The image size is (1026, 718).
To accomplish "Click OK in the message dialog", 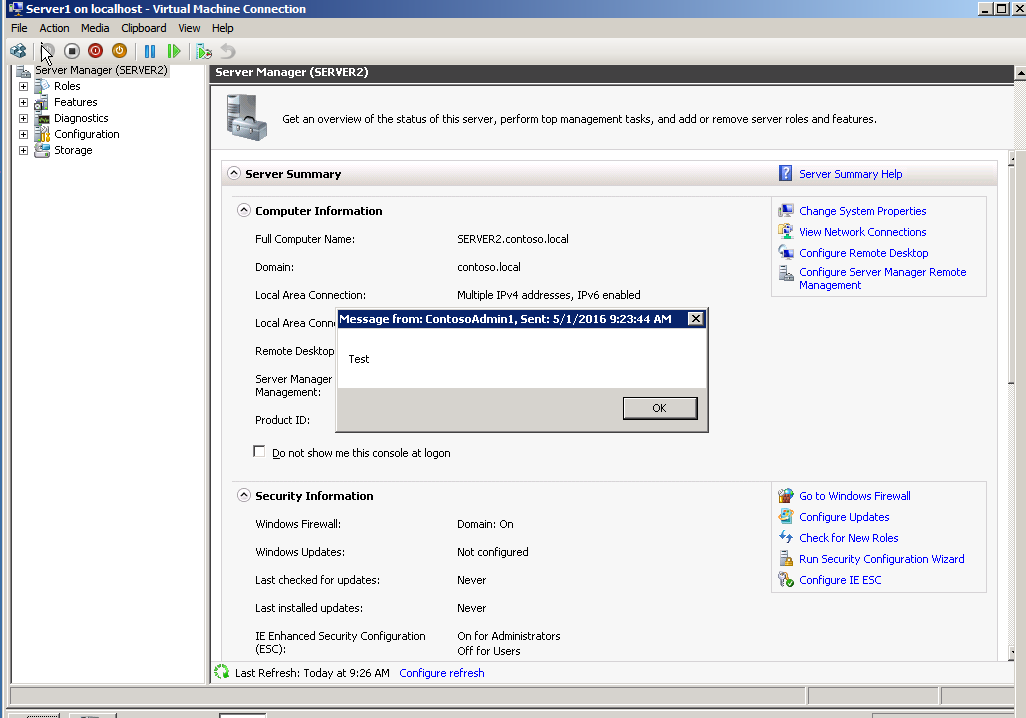I will click(x=660, y=408).
